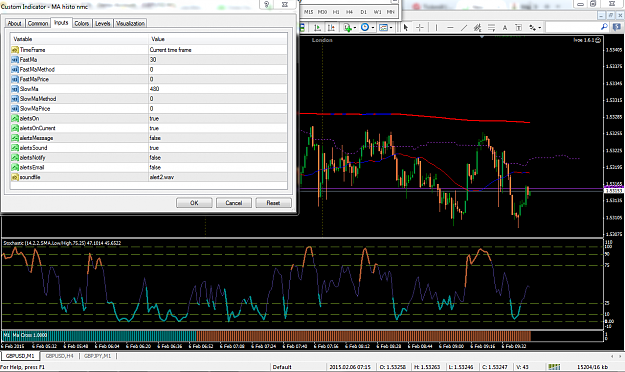Click the FastMaPrice row icon

coord(15,79)
